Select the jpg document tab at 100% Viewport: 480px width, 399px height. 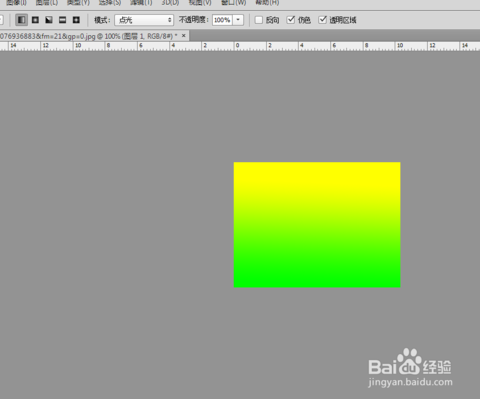(x=88, y=36)
